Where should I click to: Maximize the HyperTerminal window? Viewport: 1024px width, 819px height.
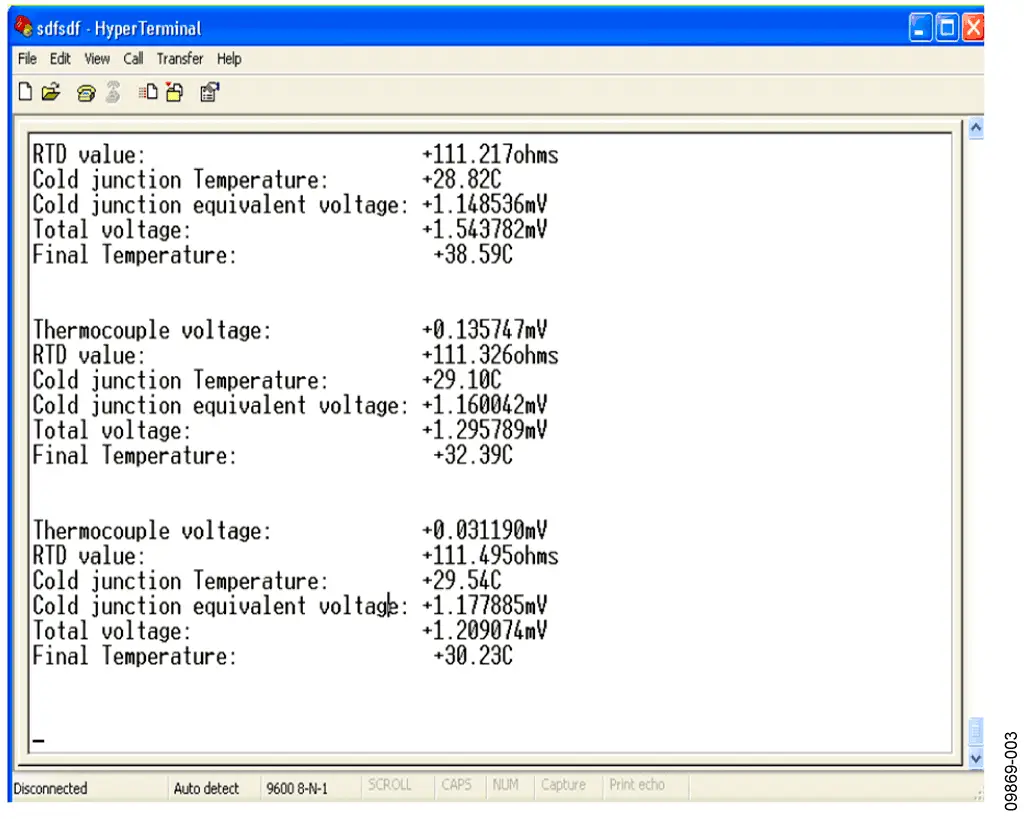(946, 27)
